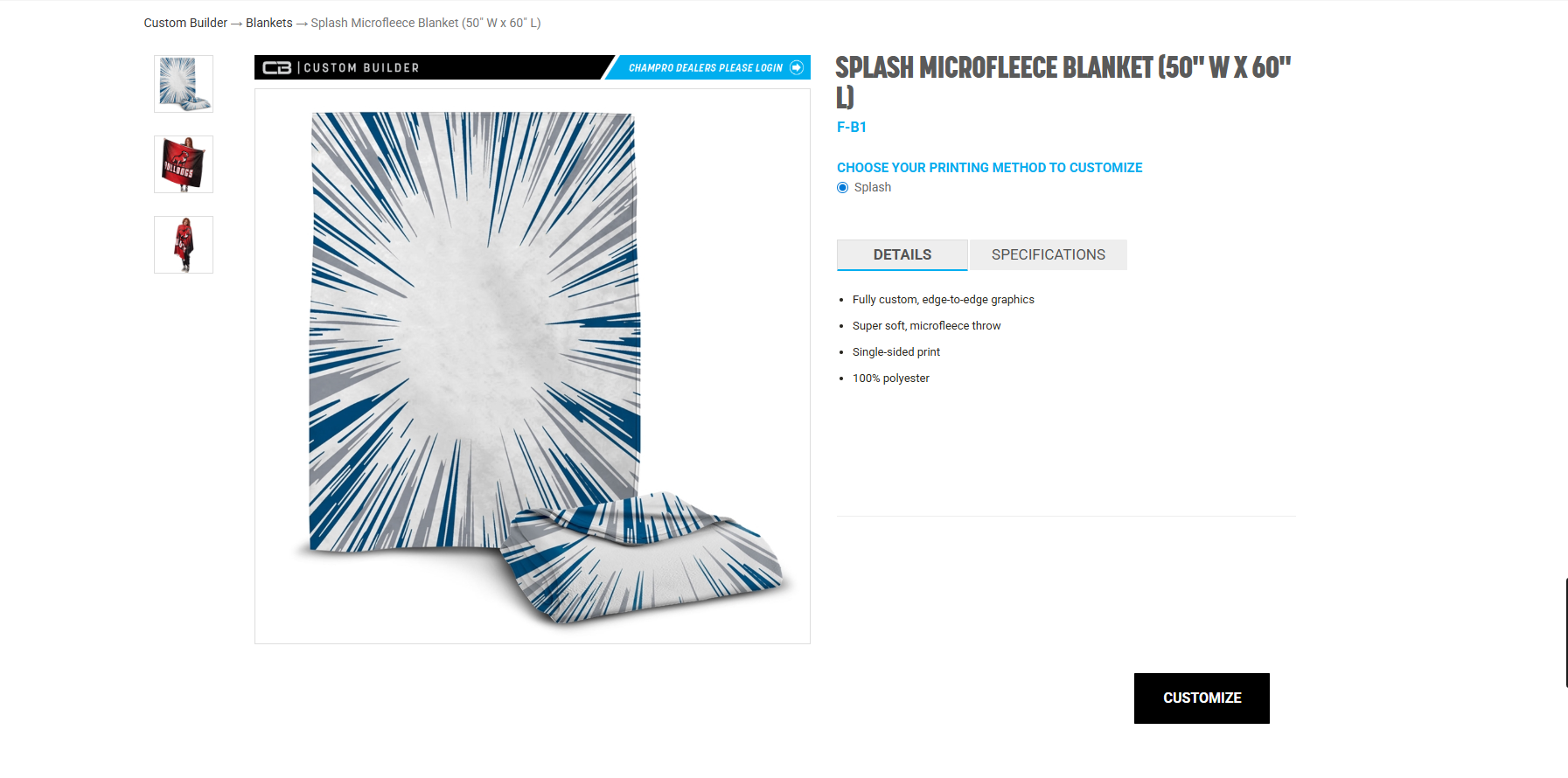Click the current Splash Microfleece Blanket breadcrumb

pyautogui.click(x=426, y=23)
